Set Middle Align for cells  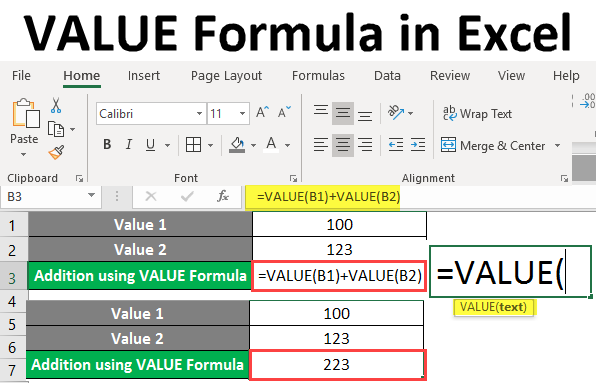tap(343, 113)
